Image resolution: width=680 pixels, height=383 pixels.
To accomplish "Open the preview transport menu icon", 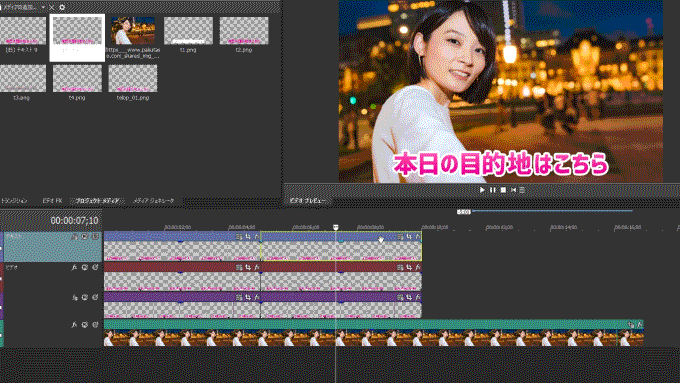I will click(x=523, y=190).
